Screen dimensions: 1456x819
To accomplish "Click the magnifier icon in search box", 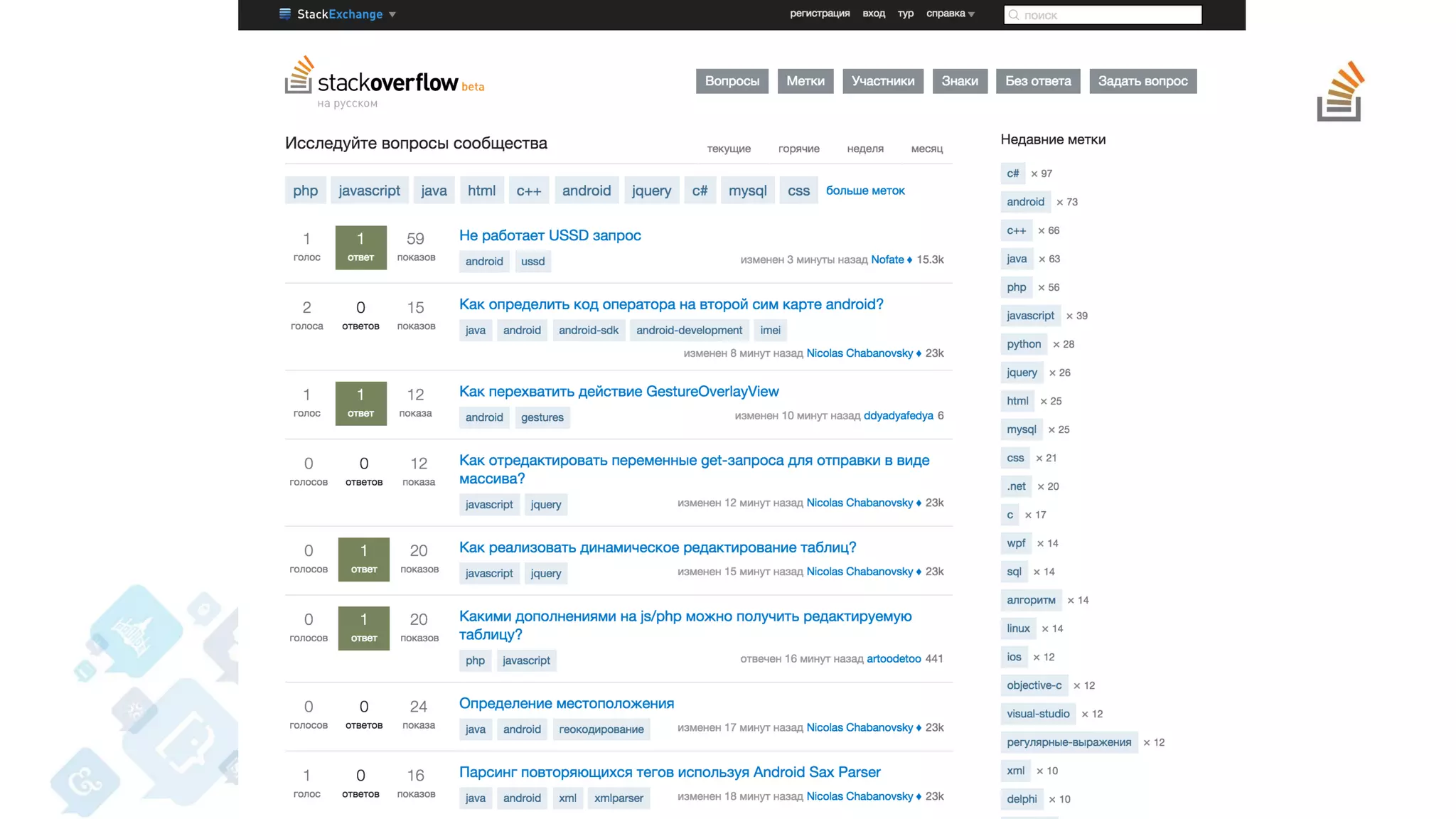I will pyautogui.click(x=1015, y=15).
